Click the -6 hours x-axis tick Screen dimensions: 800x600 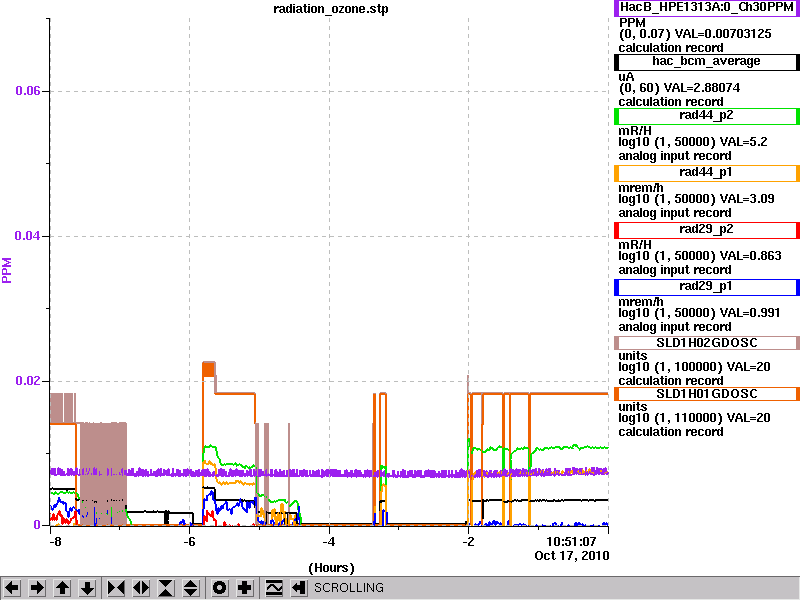pyautogui.click(x=189, y=541)
